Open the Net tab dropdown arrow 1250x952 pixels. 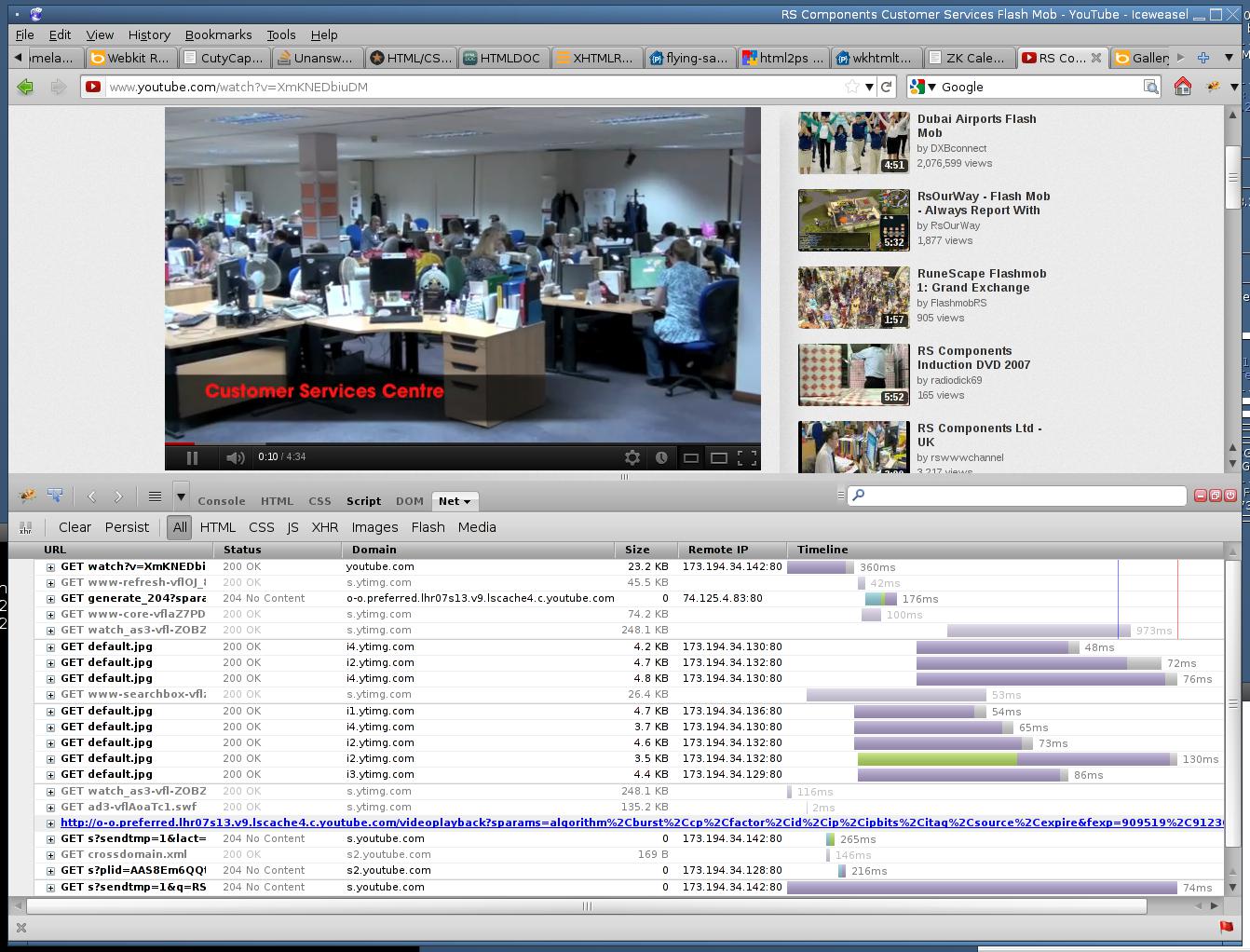tap(467, 501)
